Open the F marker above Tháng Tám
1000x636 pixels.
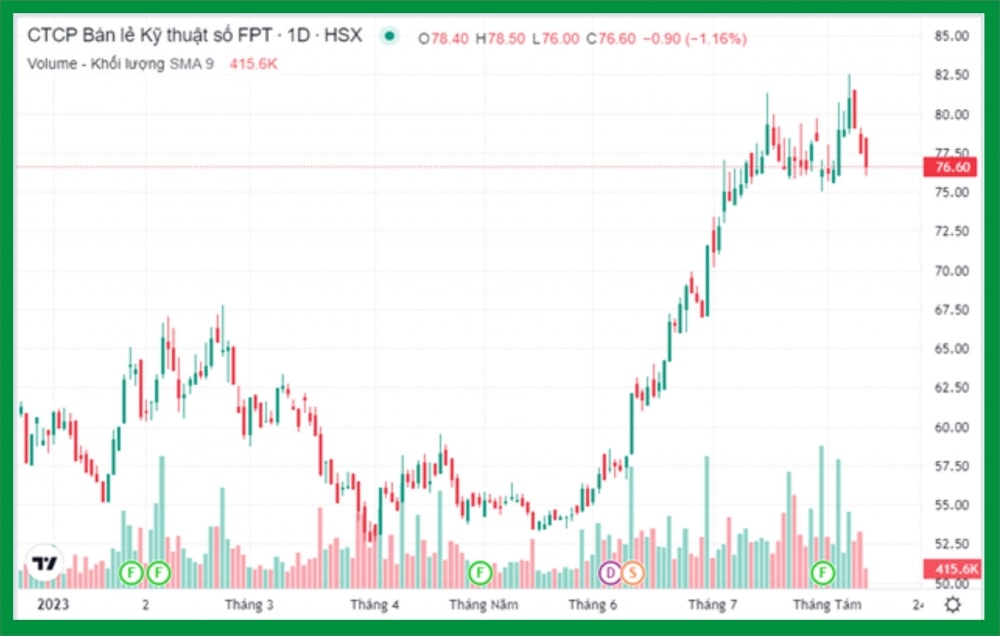click(823, 572)
